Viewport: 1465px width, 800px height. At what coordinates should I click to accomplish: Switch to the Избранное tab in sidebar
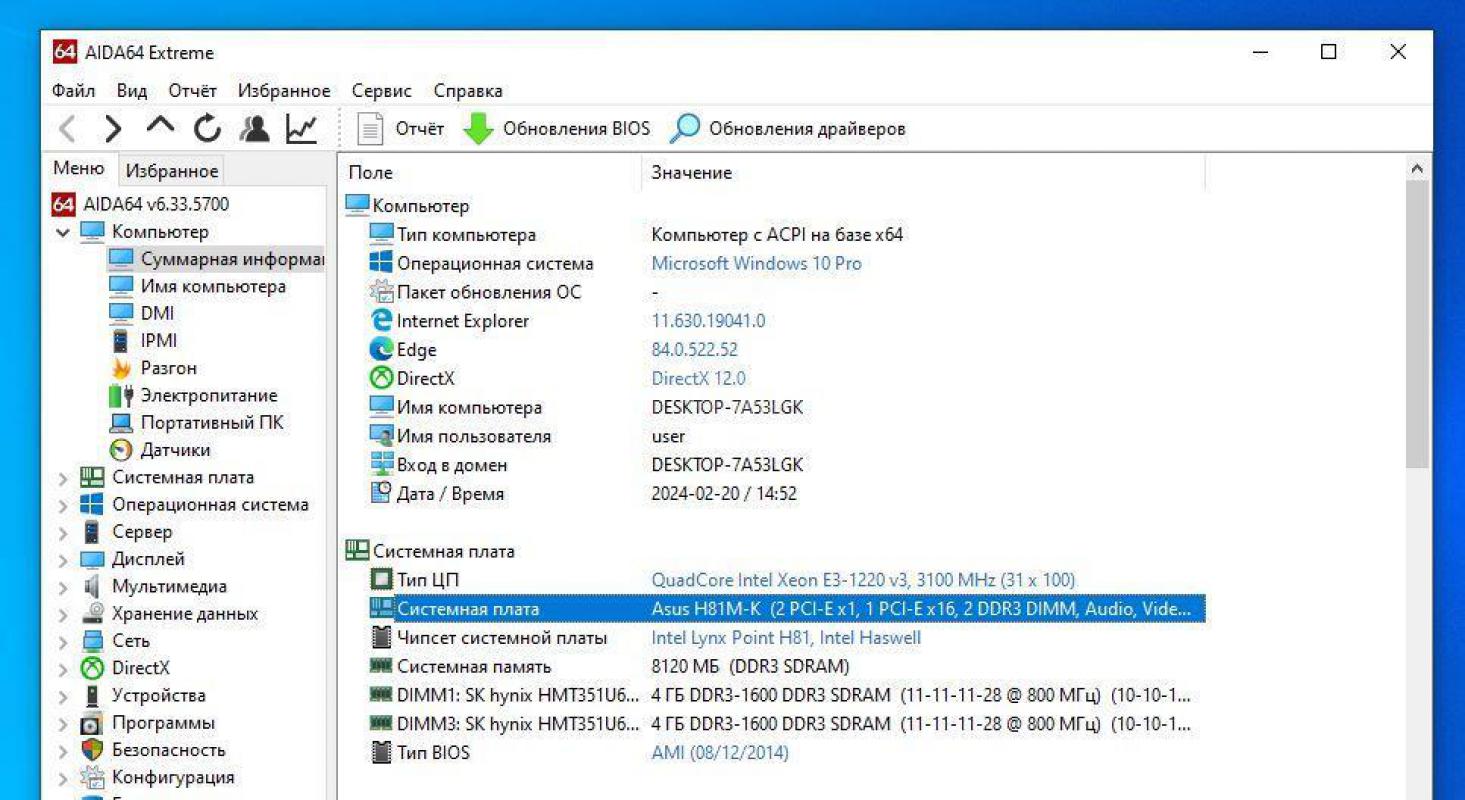172,171
